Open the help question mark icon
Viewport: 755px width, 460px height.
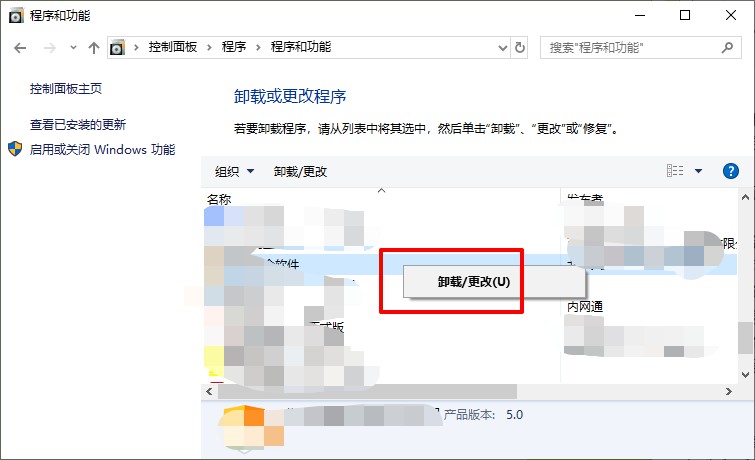coord(730,171)
